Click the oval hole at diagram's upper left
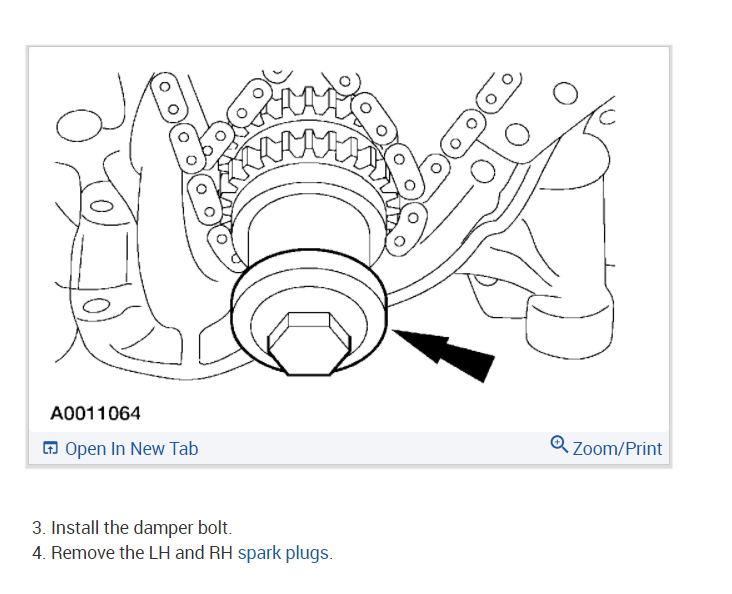Screen dimensions: 732x594 pos(79,126)
